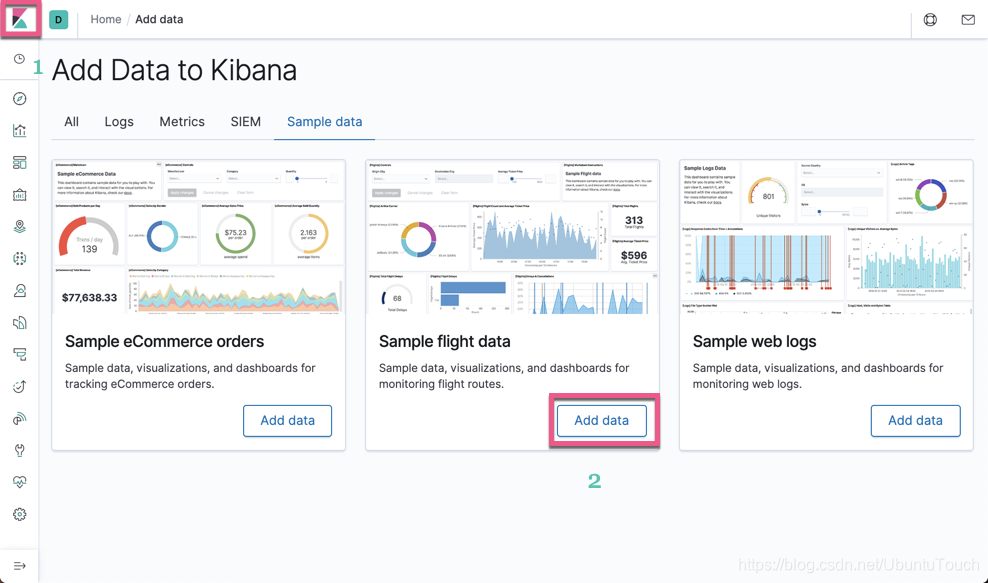Open the D space avatar
This screenshot has height=583, width=988.
59,20
